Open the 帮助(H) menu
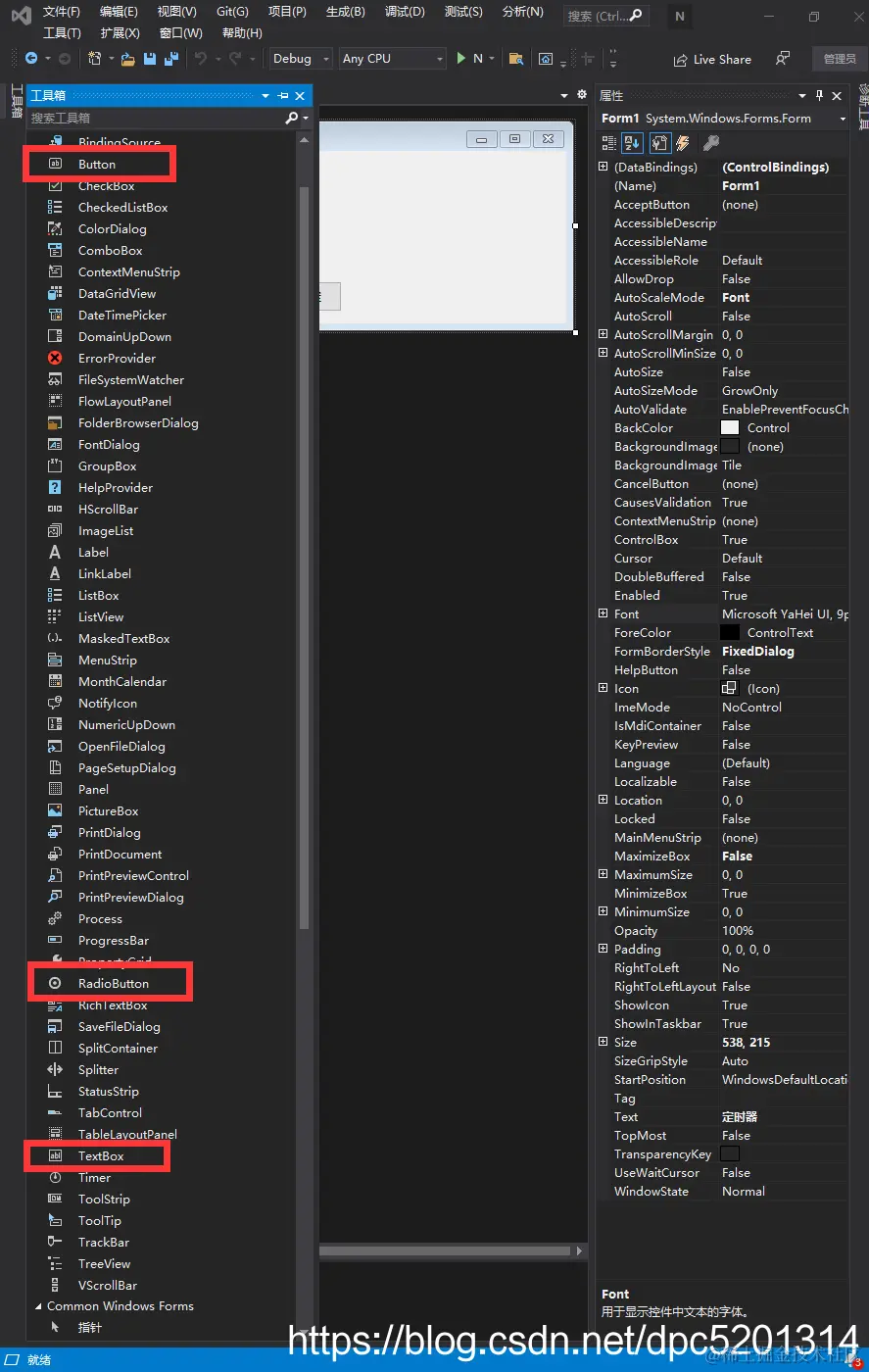The width and height of the screenshot is (869, 1372). pos(242,33)
